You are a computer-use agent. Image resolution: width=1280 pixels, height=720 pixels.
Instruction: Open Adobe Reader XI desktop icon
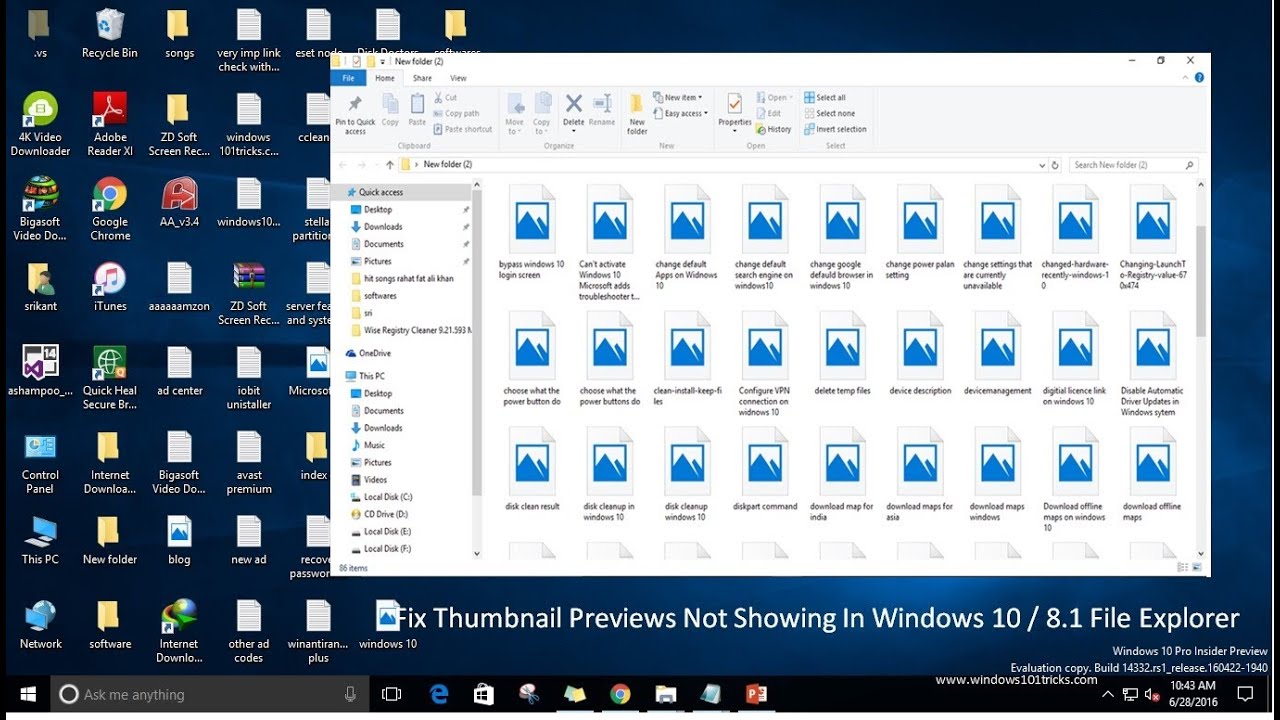[110, 125]
